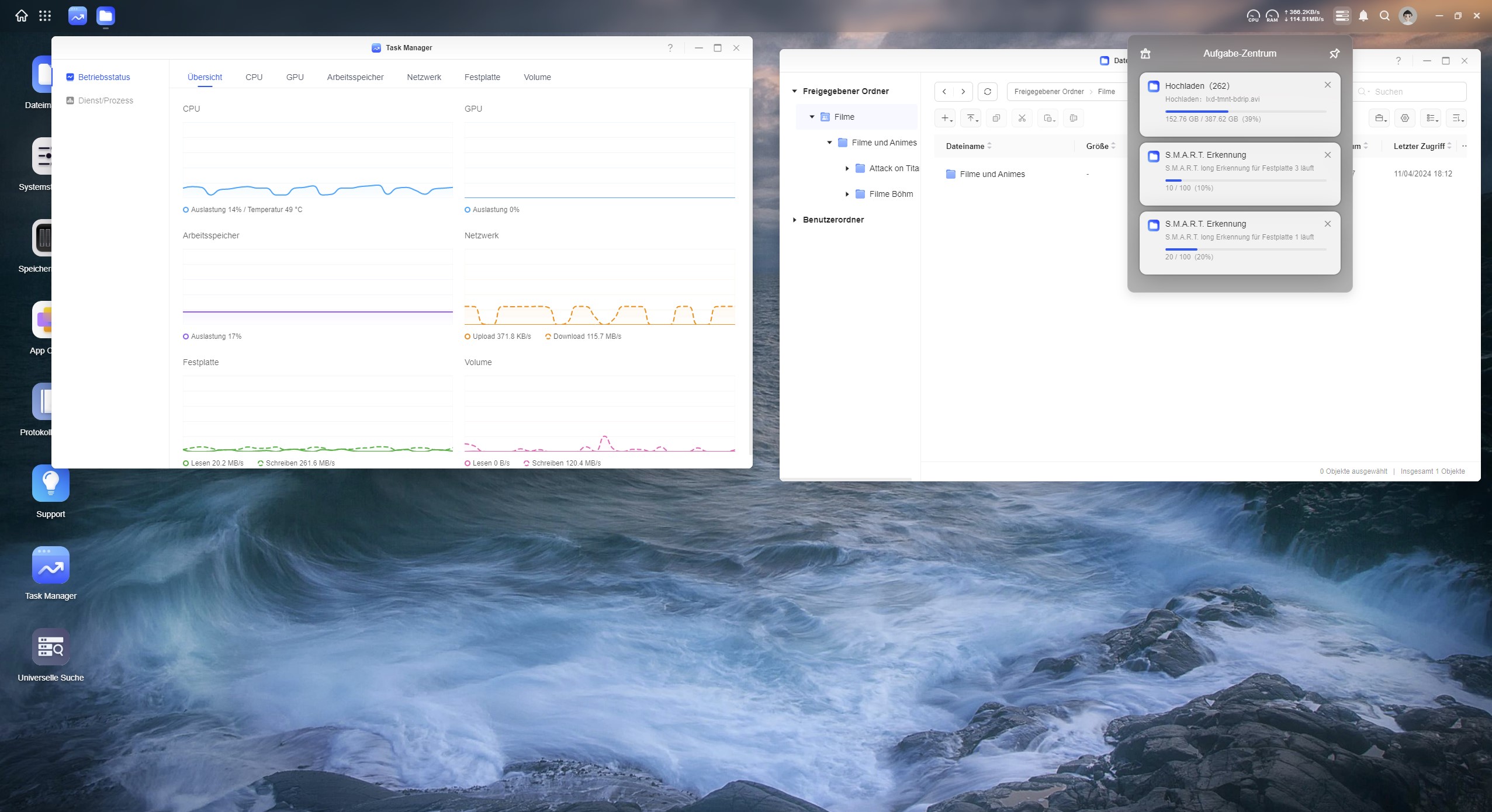Open the new item plus dropdown

(945, 118)
